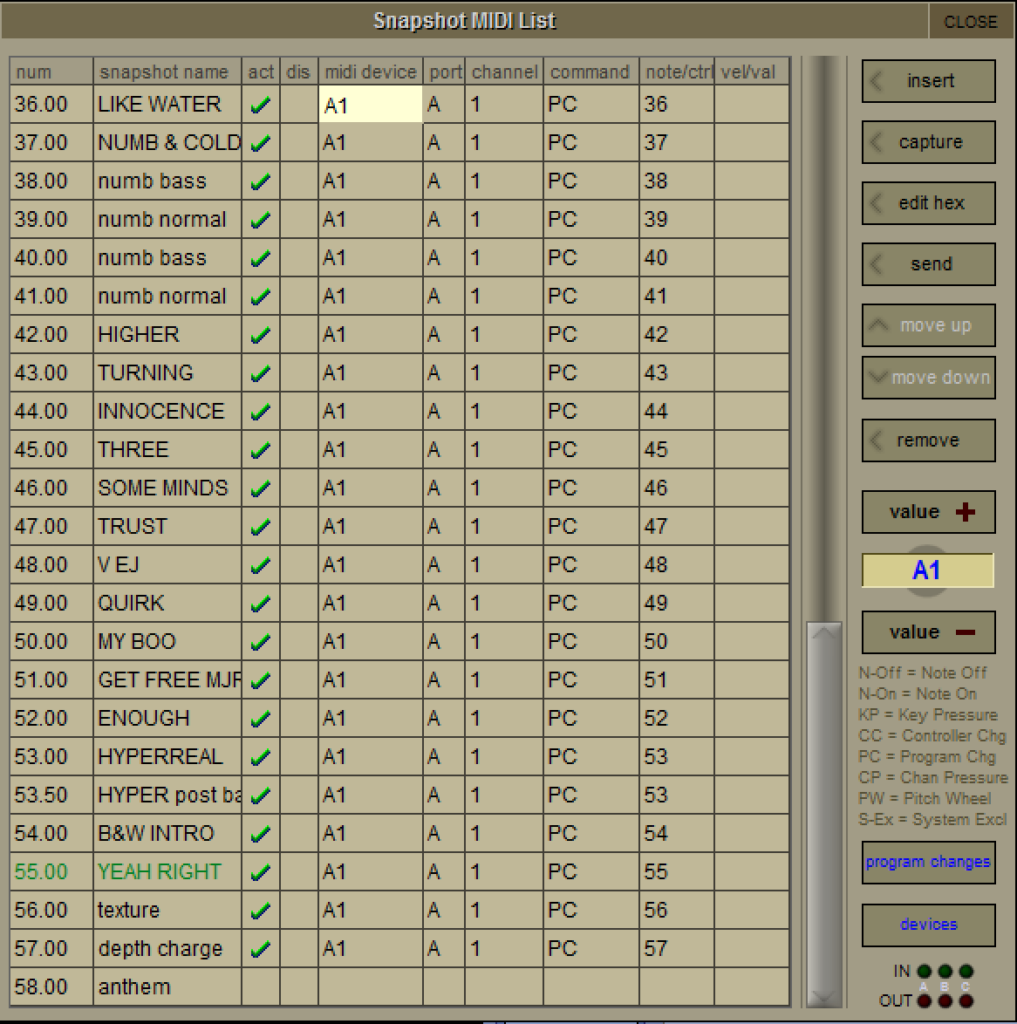Image resolution: width=1017 pixels, height=1024 pixels.
Task: Select snapshot name GET FREE MJF
Action: coord(169,680)
